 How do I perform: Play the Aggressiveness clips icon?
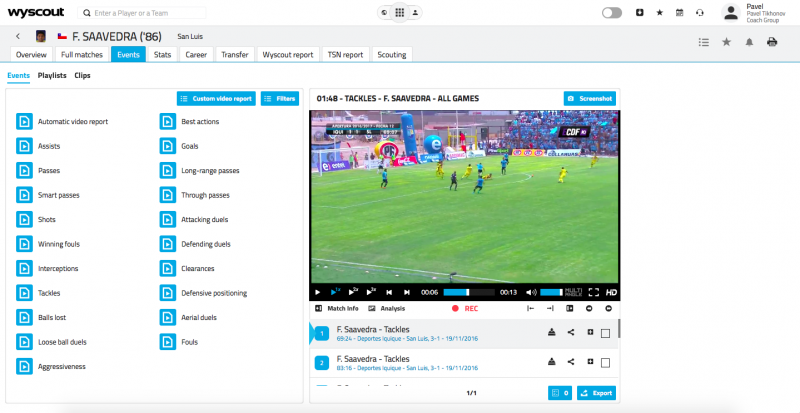point(24,367)
